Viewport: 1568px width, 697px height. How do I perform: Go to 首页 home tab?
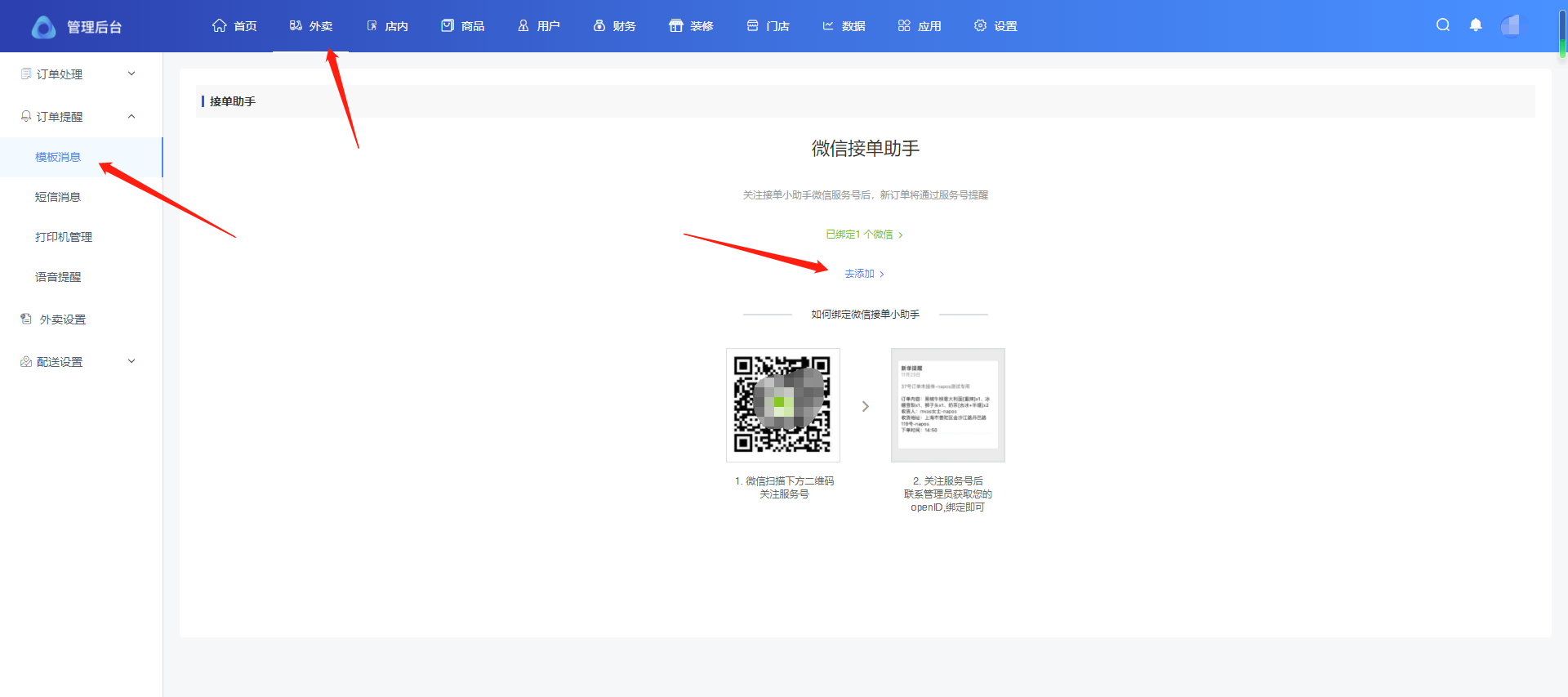pyautogui.click(x=234, y=26)
